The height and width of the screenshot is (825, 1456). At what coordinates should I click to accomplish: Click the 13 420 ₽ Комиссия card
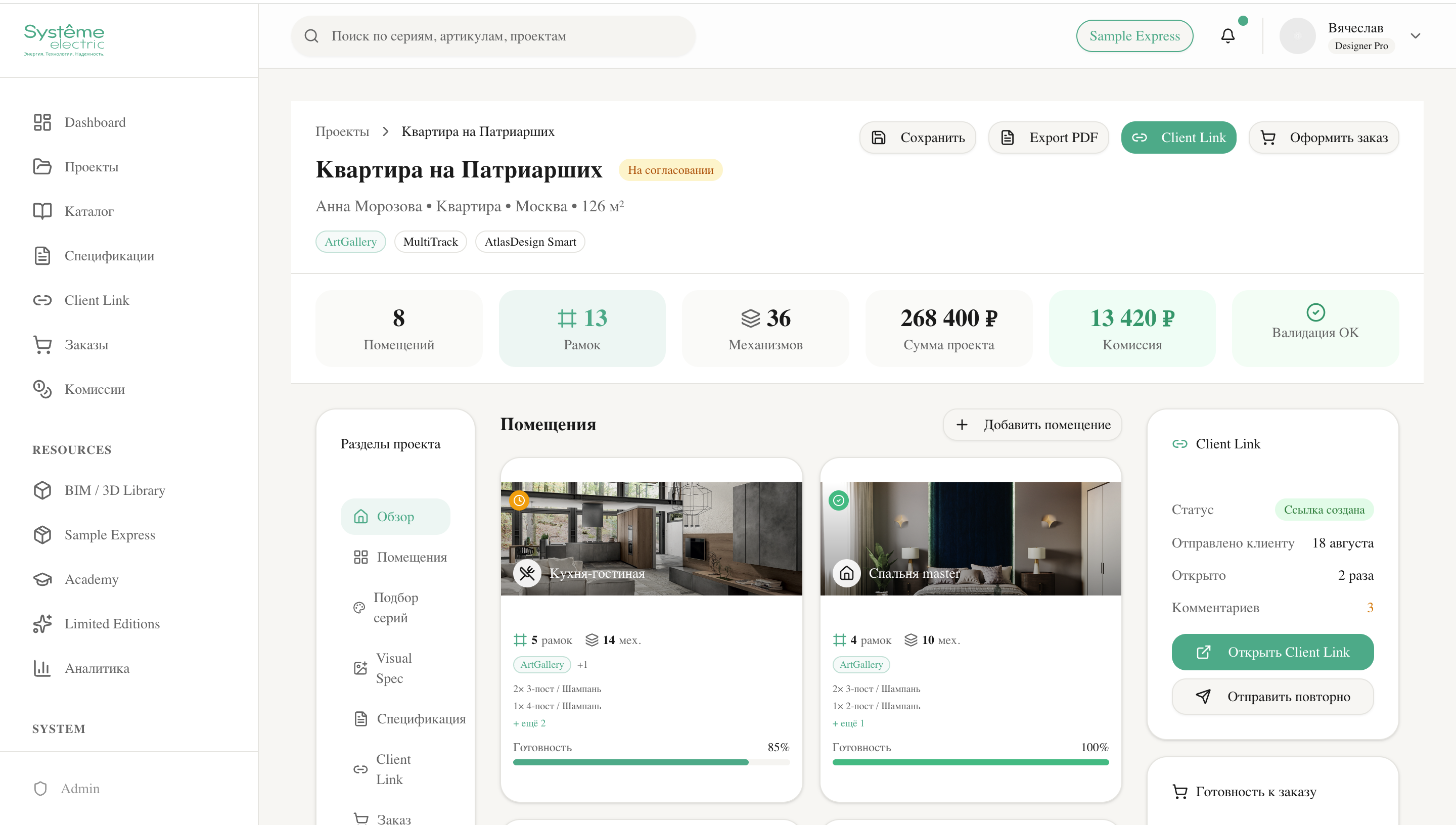point(1132,329)
